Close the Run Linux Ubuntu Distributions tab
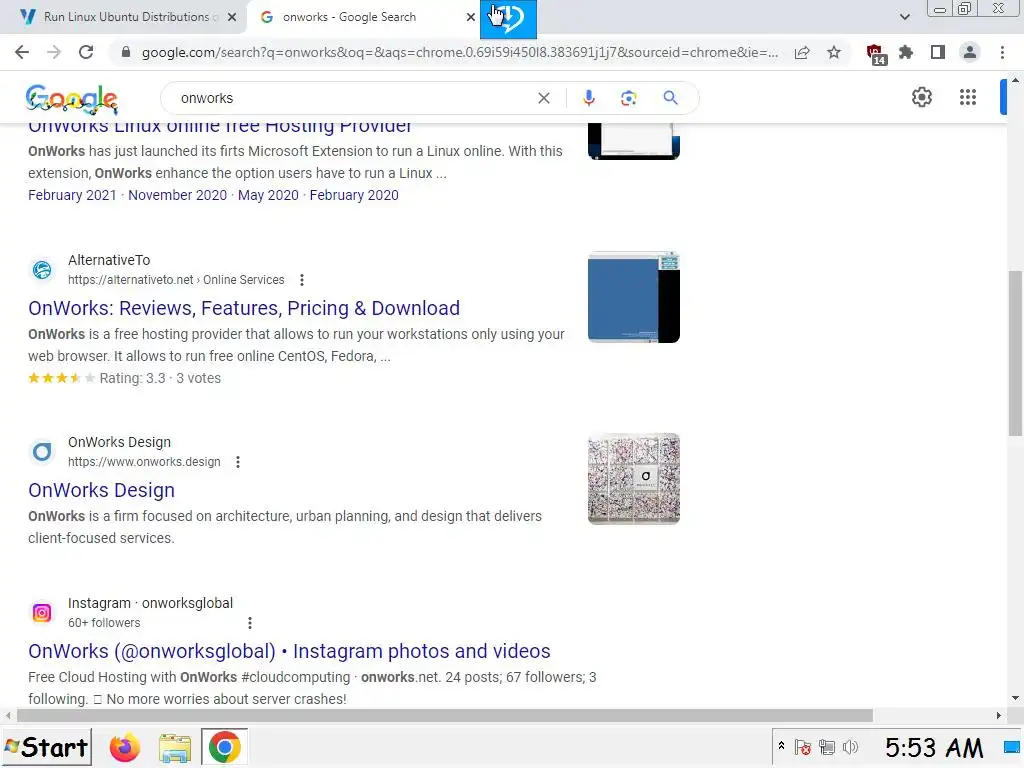This screenshot has width=1024, height=768. 232,17
